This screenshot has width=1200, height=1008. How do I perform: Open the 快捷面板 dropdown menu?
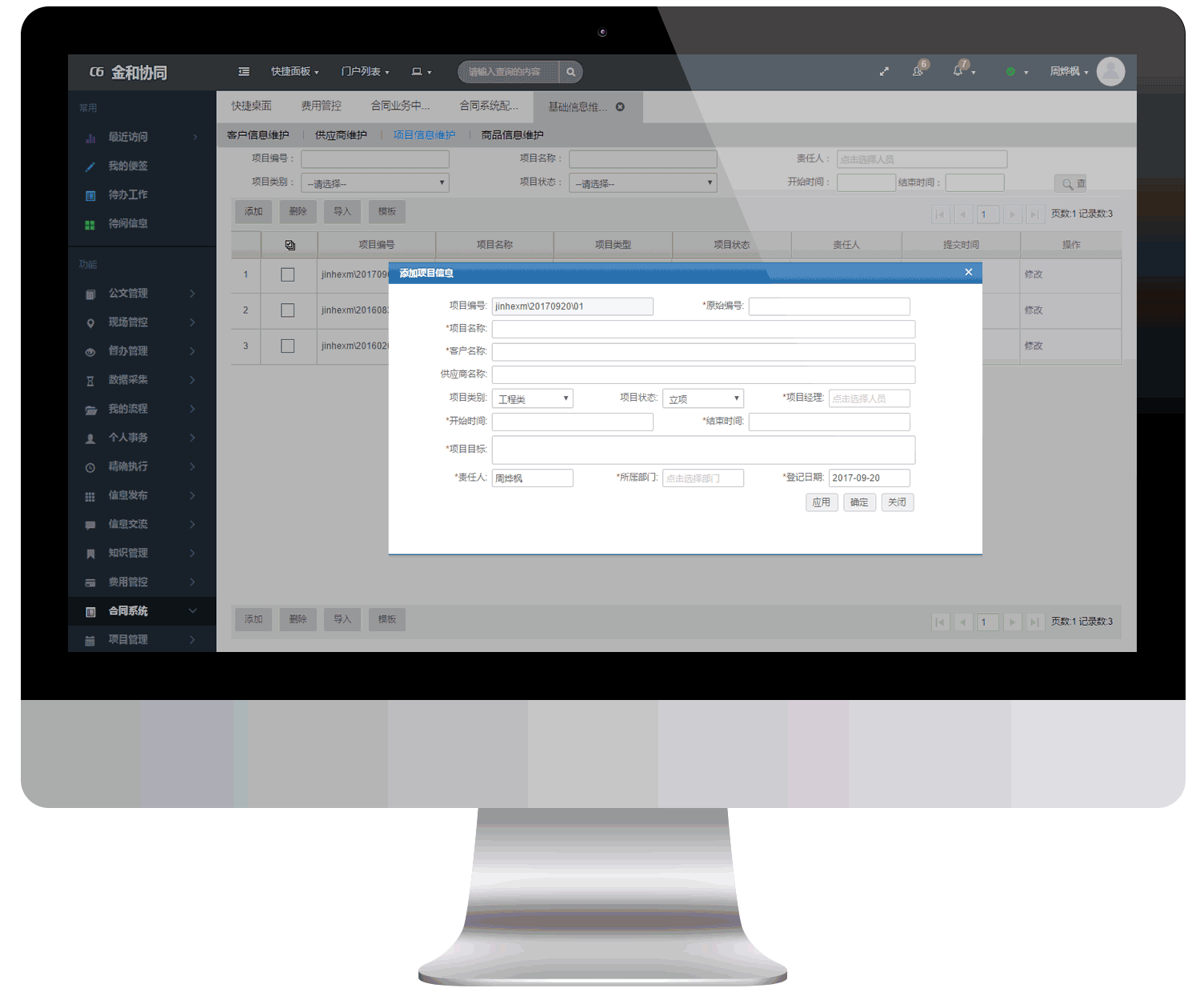pos(294,71)
